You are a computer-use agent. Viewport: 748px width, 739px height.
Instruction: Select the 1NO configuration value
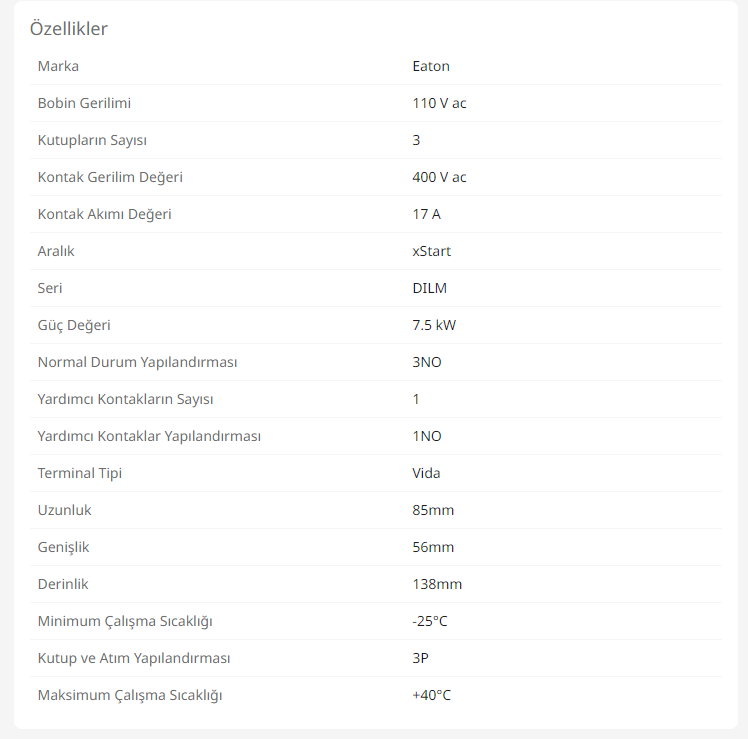click(x=426, y=436)
